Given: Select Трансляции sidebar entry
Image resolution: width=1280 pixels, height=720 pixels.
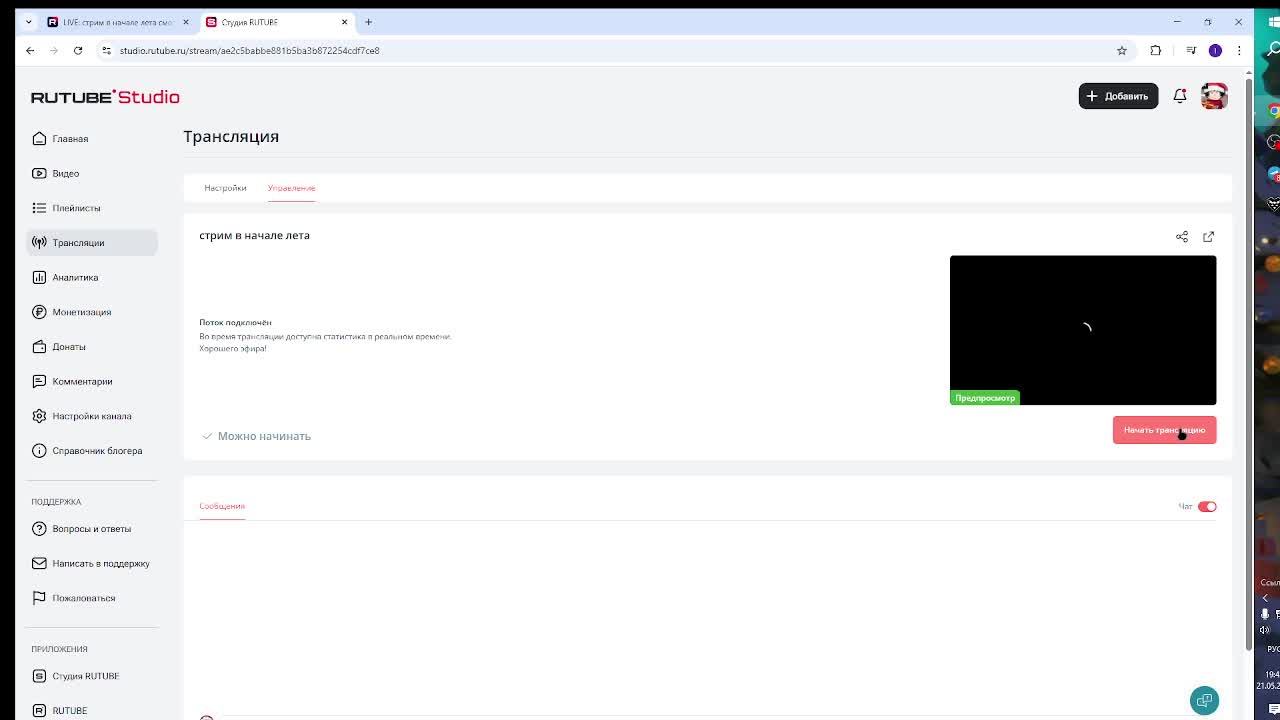Looking at the screenshot, I should [x=91, y=243].
